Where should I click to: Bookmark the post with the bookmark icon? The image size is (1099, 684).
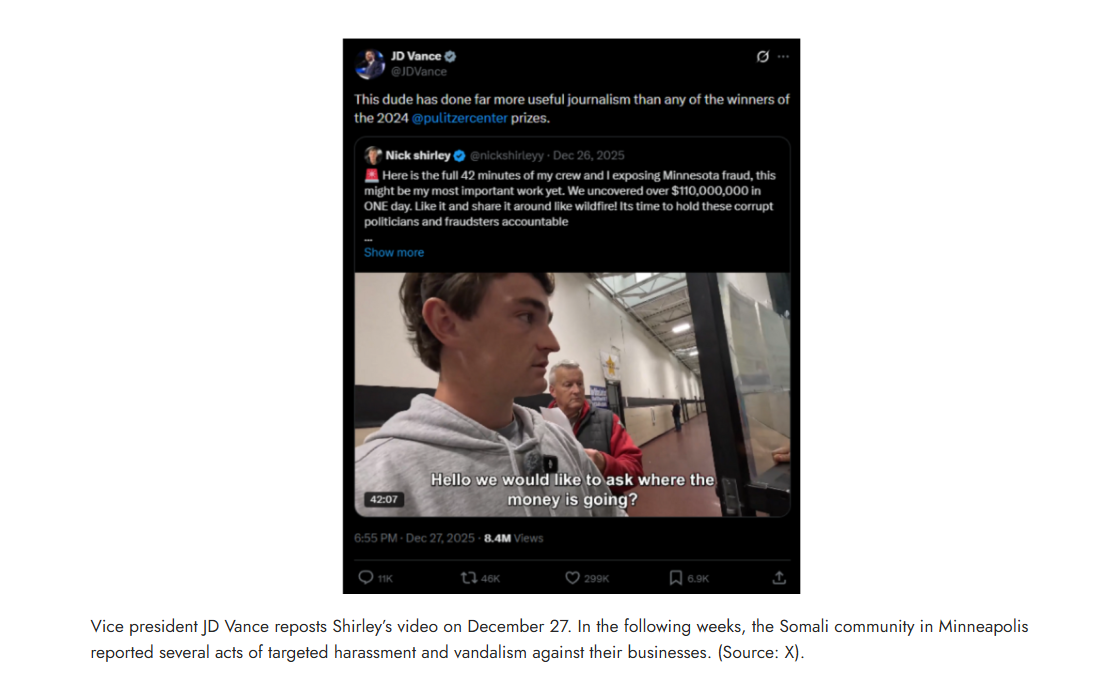point(676,577)
